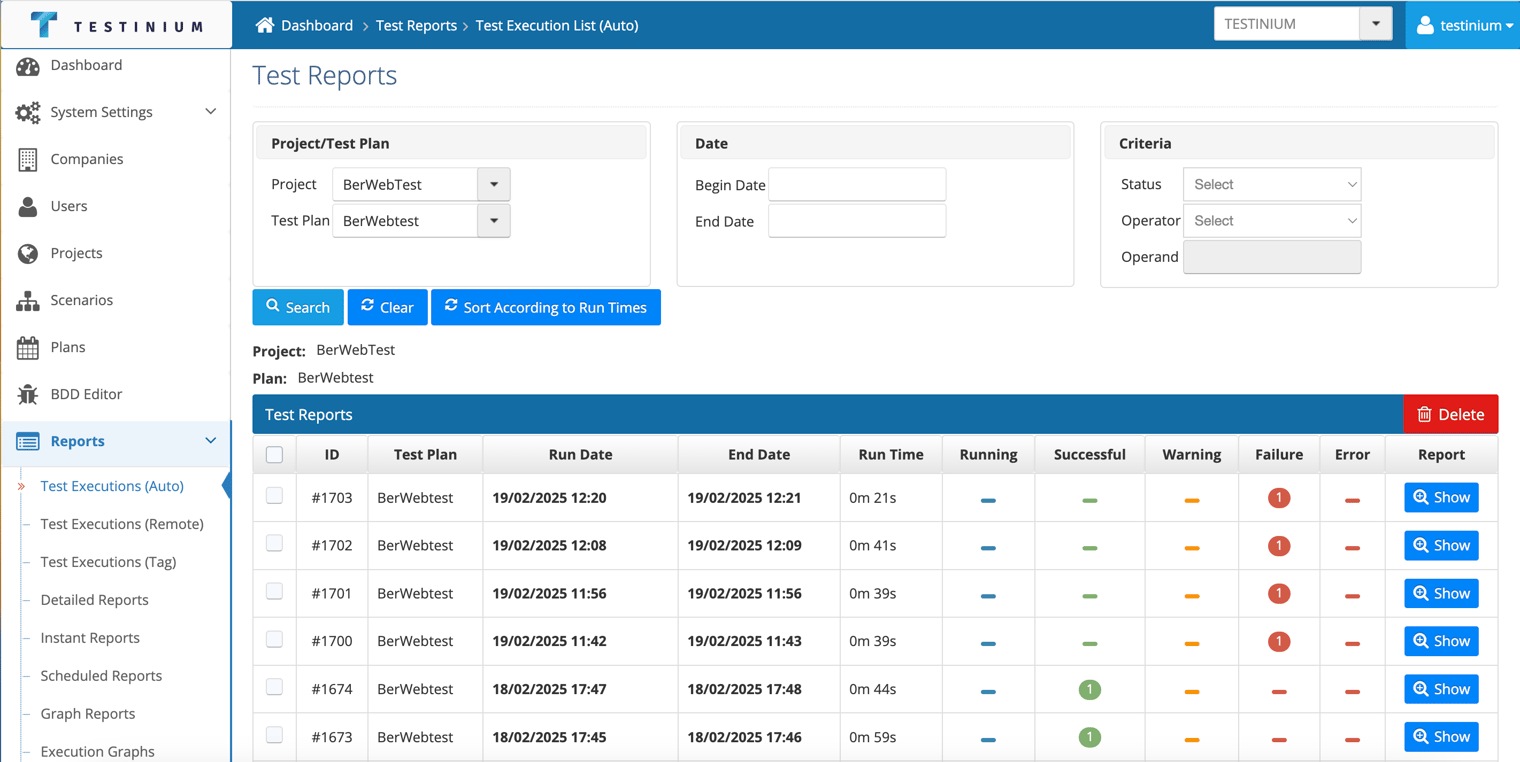This screenshot has height=762, width=1520.
Task: Click the Companies building icon
Action: click(28, 159)
